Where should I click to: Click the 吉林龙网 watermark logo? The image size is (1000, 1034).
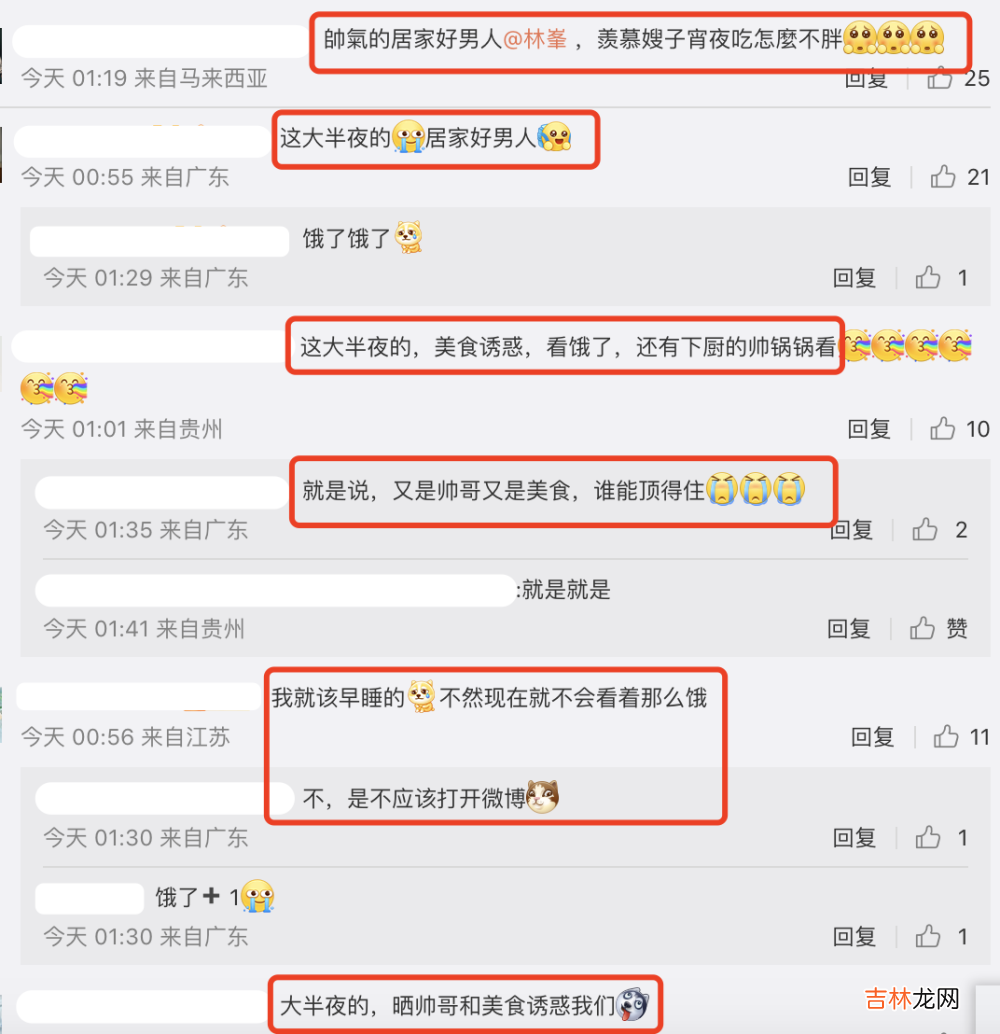tap(912, 998)
